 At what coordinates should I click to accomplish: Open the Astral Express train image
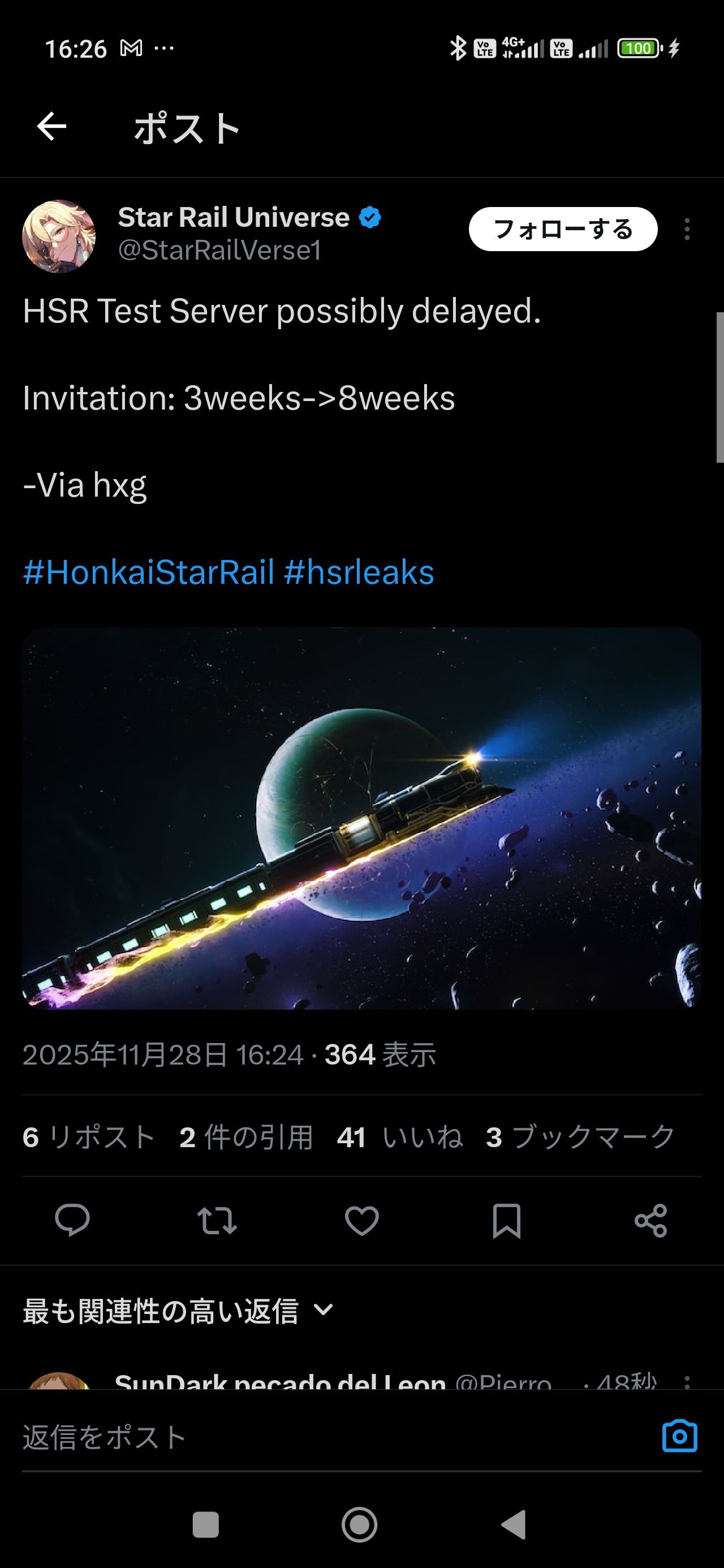(x=361, y=818)
